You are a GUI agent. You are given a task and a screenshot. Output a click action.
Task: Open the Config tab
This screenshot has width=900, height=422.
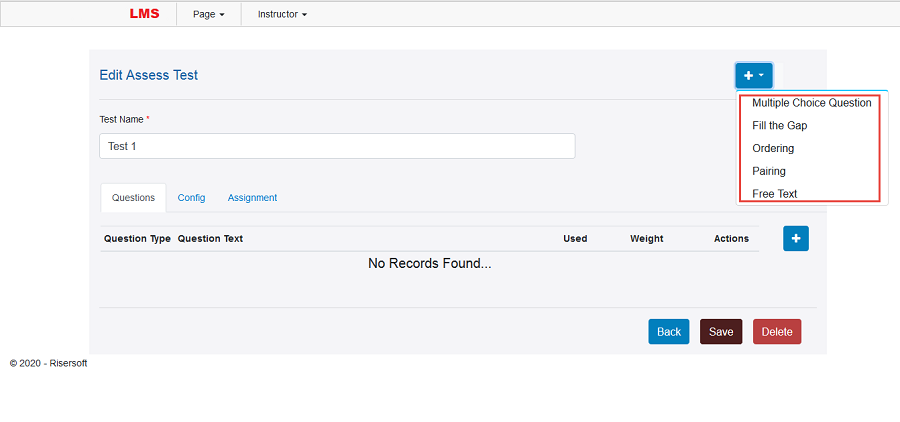[191, 198]
